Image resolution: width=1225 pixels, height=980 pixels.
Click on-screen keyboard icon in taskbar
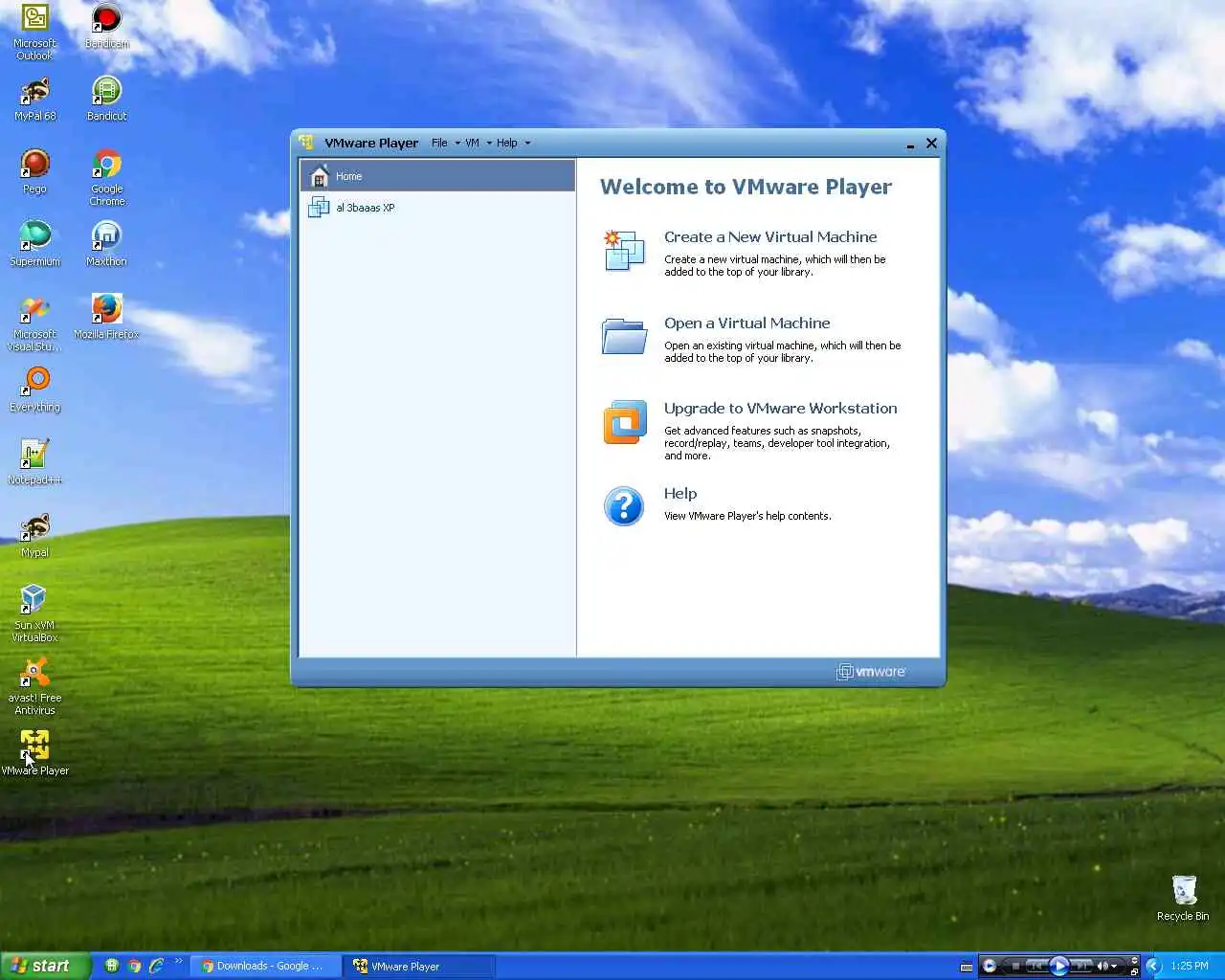click(967, 967)
